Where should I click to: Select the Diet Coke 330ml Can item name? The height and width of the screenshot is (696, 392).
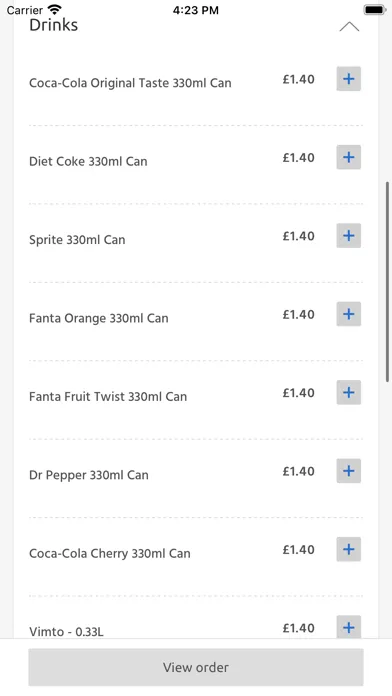[88, 161]
